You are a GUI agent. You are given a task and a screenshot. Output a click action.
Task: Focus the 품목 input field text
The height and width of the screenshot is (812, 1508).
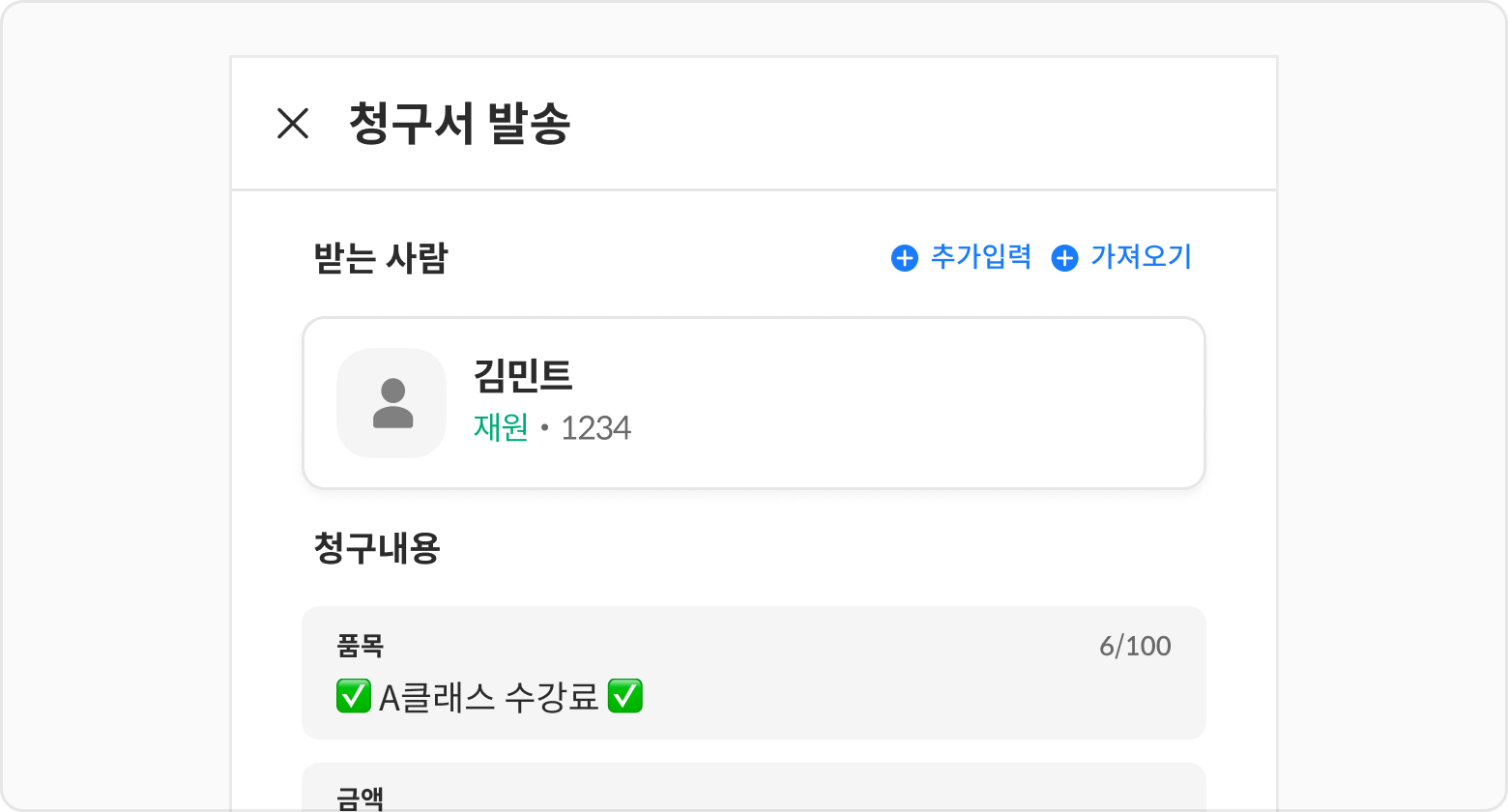tap(754, 697)
